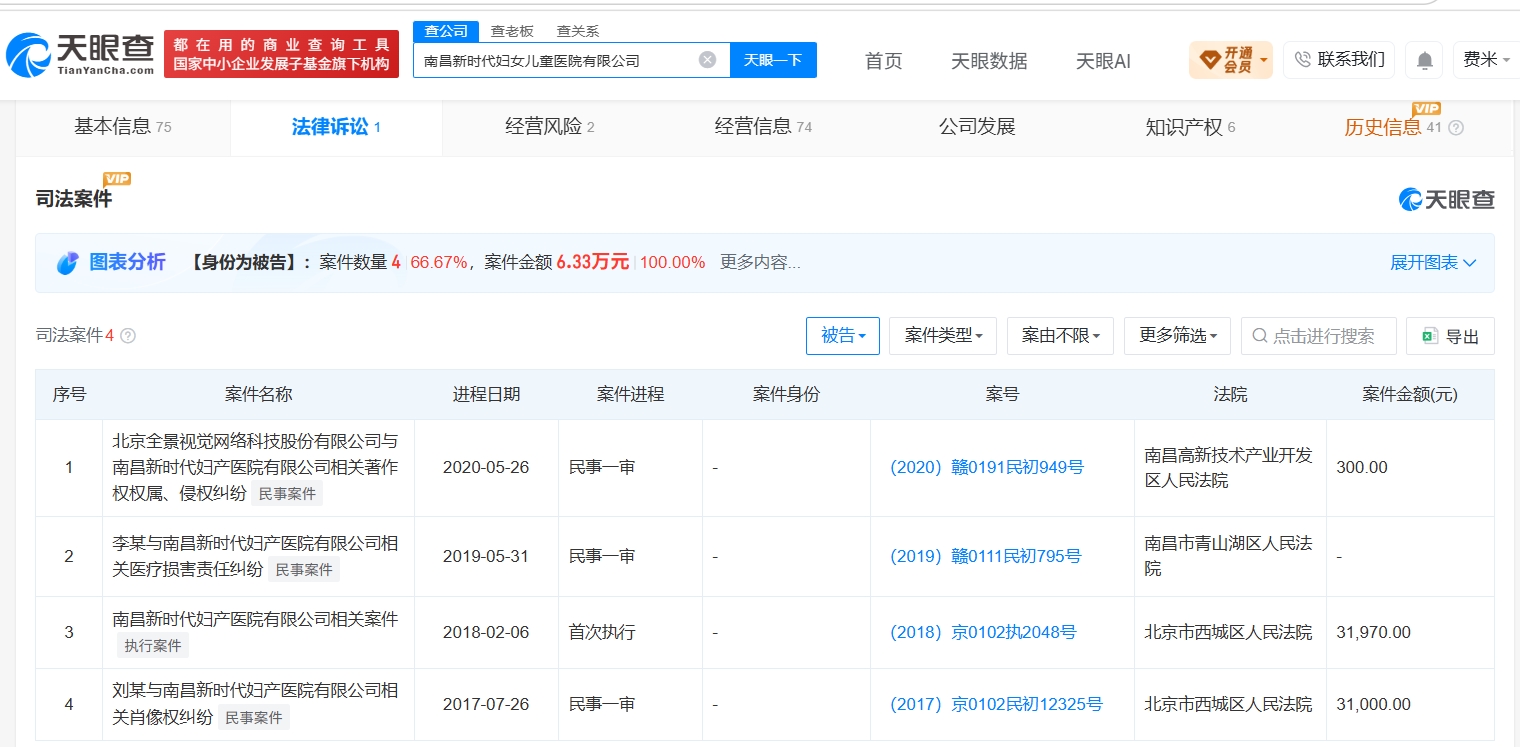
Task: Open the 被告 identity filter dropdown
Action: pos(843,336)
